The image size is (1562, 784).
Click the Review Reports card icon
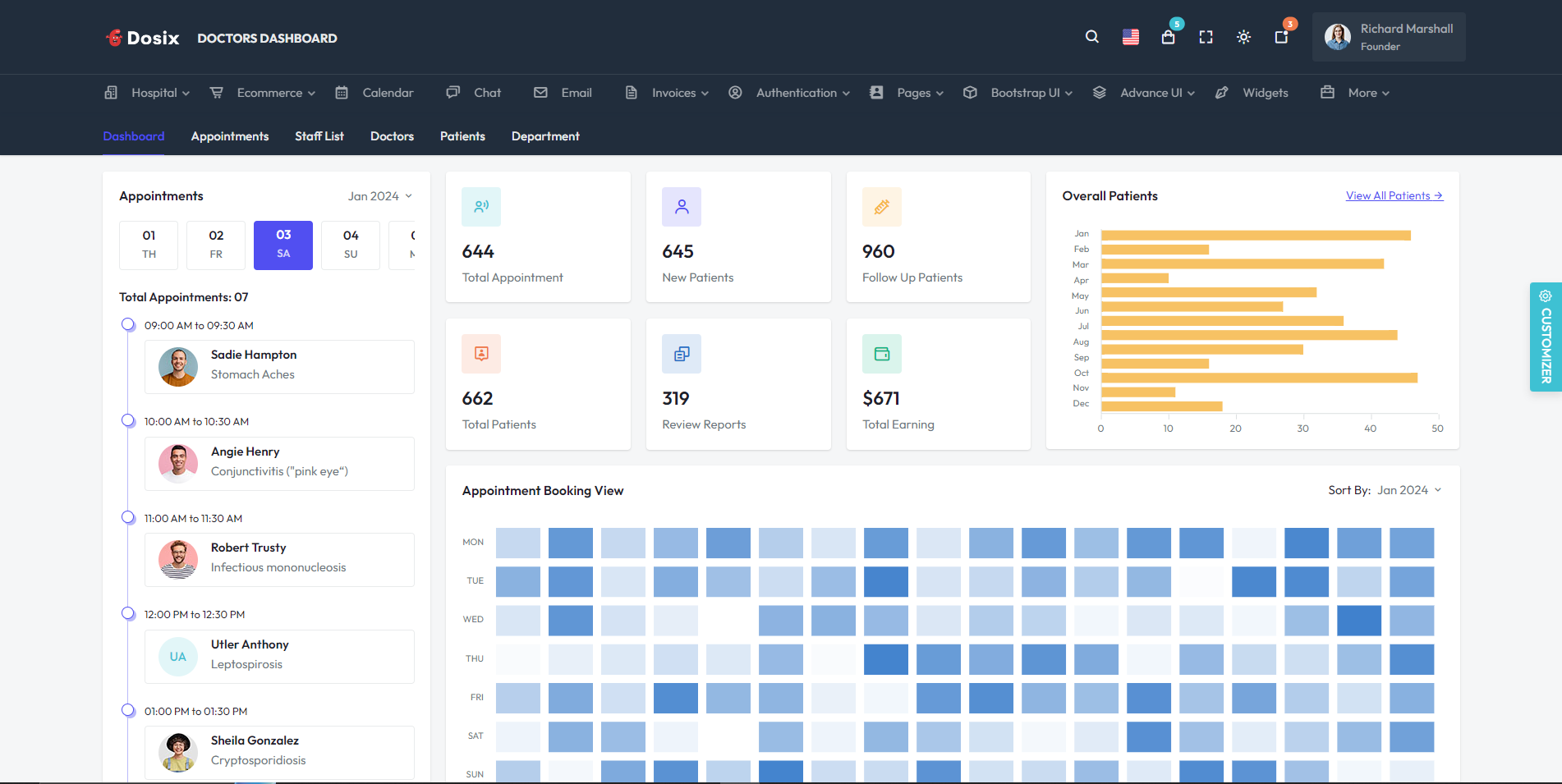(x=682, y=354)
